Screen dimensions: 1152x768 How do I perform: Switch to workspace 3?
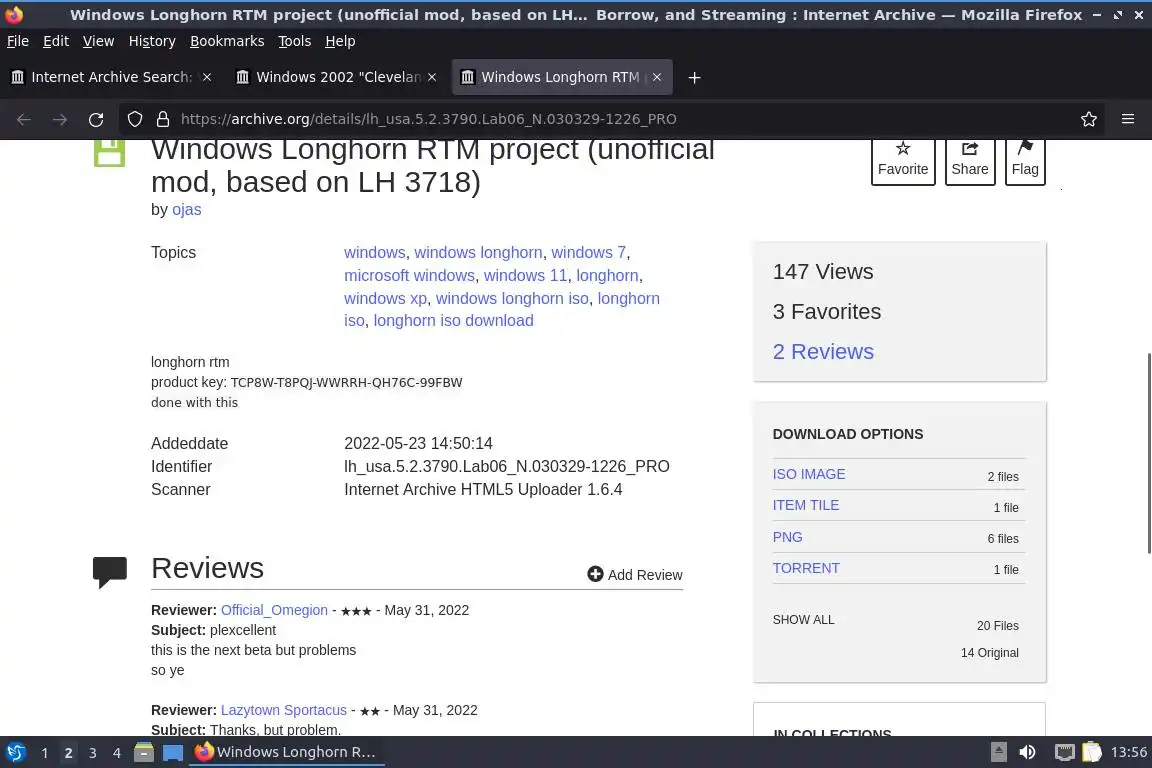click(x=93, y=753)
